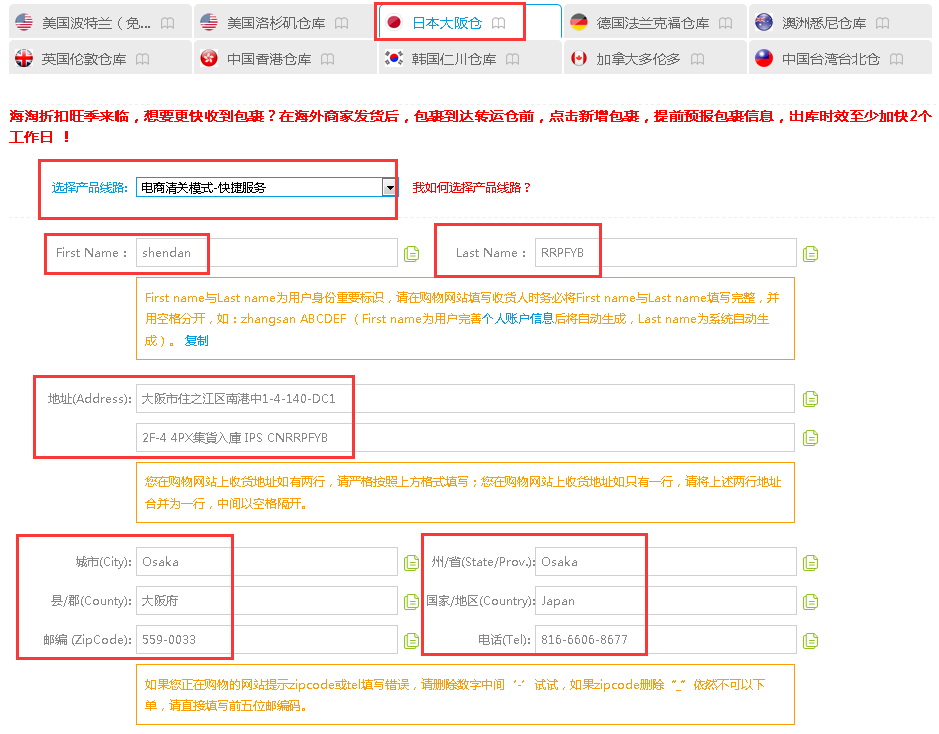Click the book icon on 日本大阪仓 tab

pos(499,23)
